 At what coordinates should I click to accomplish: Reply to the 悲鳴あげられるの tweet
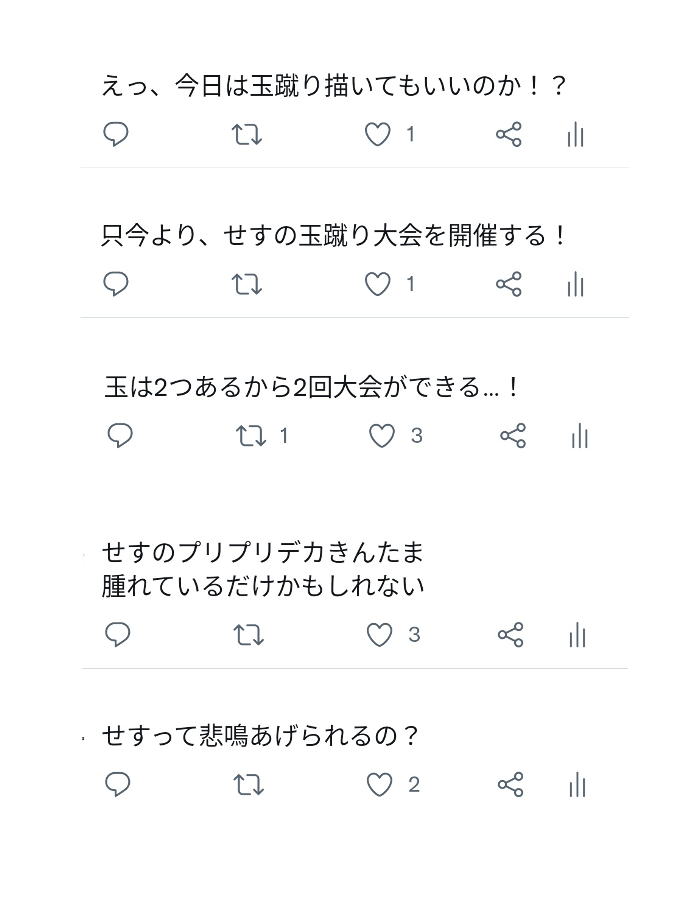[118, 784]
